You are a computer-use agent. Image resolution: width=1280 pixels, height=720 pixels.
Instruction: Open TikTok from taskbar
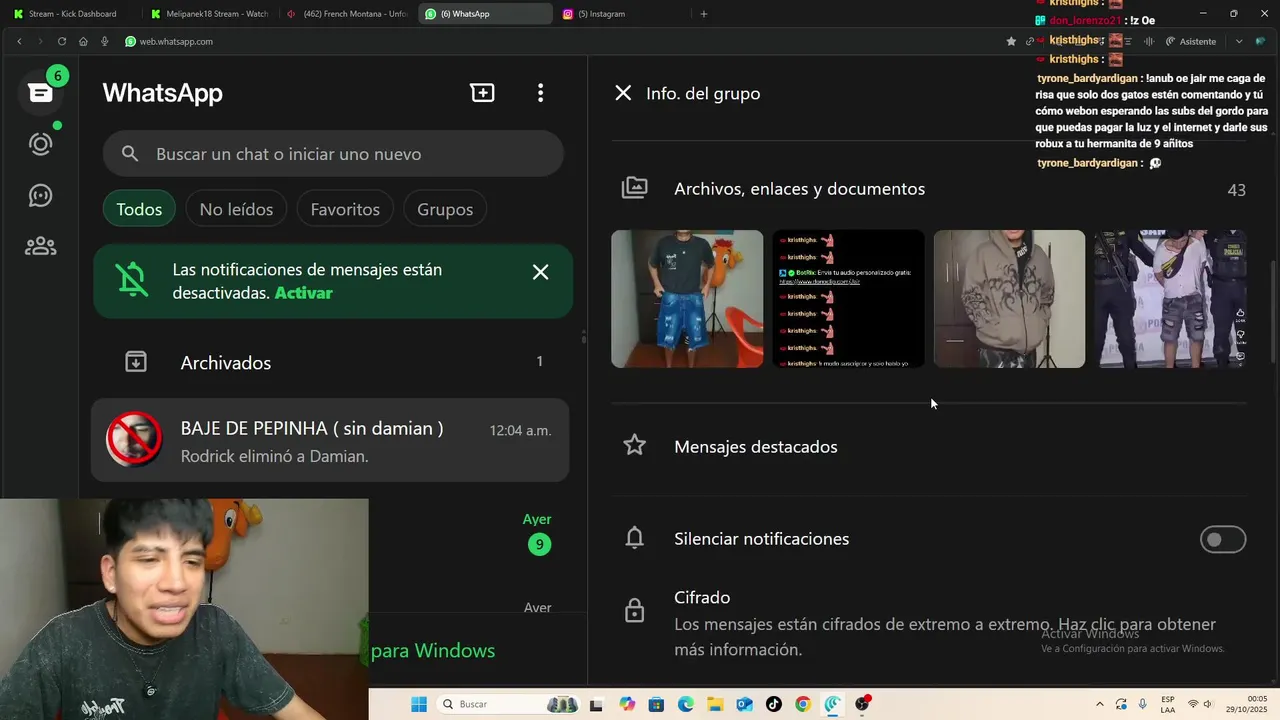(x=774, y=704)
